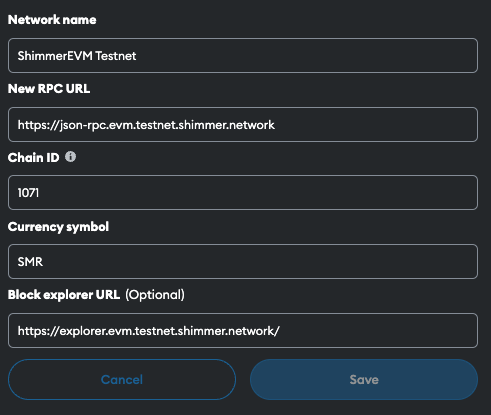Image resolution: width=491 pixels, height=415 pixels.
Task: Click the Block explorer URL input
Action: pos(243,330)
